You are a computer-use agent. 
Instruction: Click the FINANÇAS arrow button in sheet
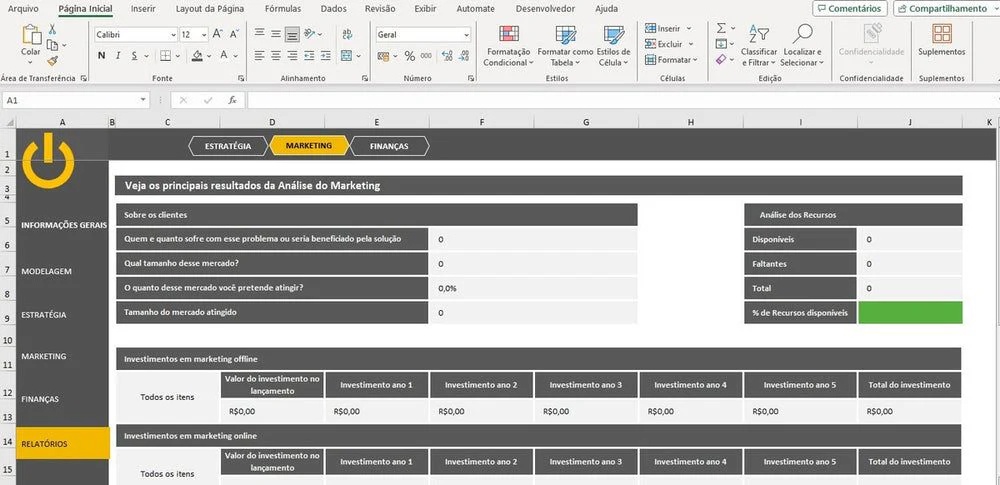390,146
